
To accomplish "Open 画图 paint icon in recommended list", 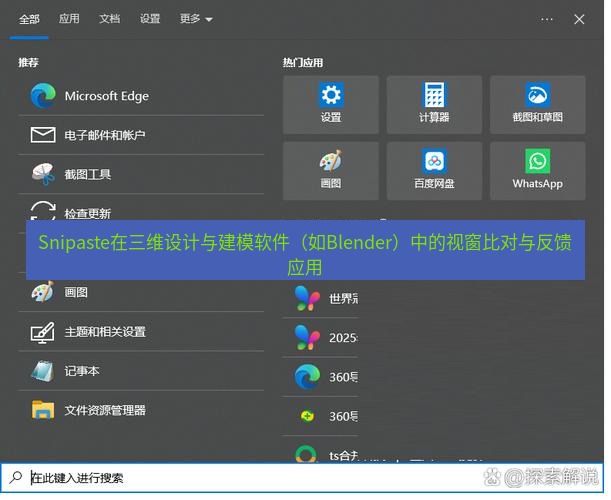I will pos(42,292).
